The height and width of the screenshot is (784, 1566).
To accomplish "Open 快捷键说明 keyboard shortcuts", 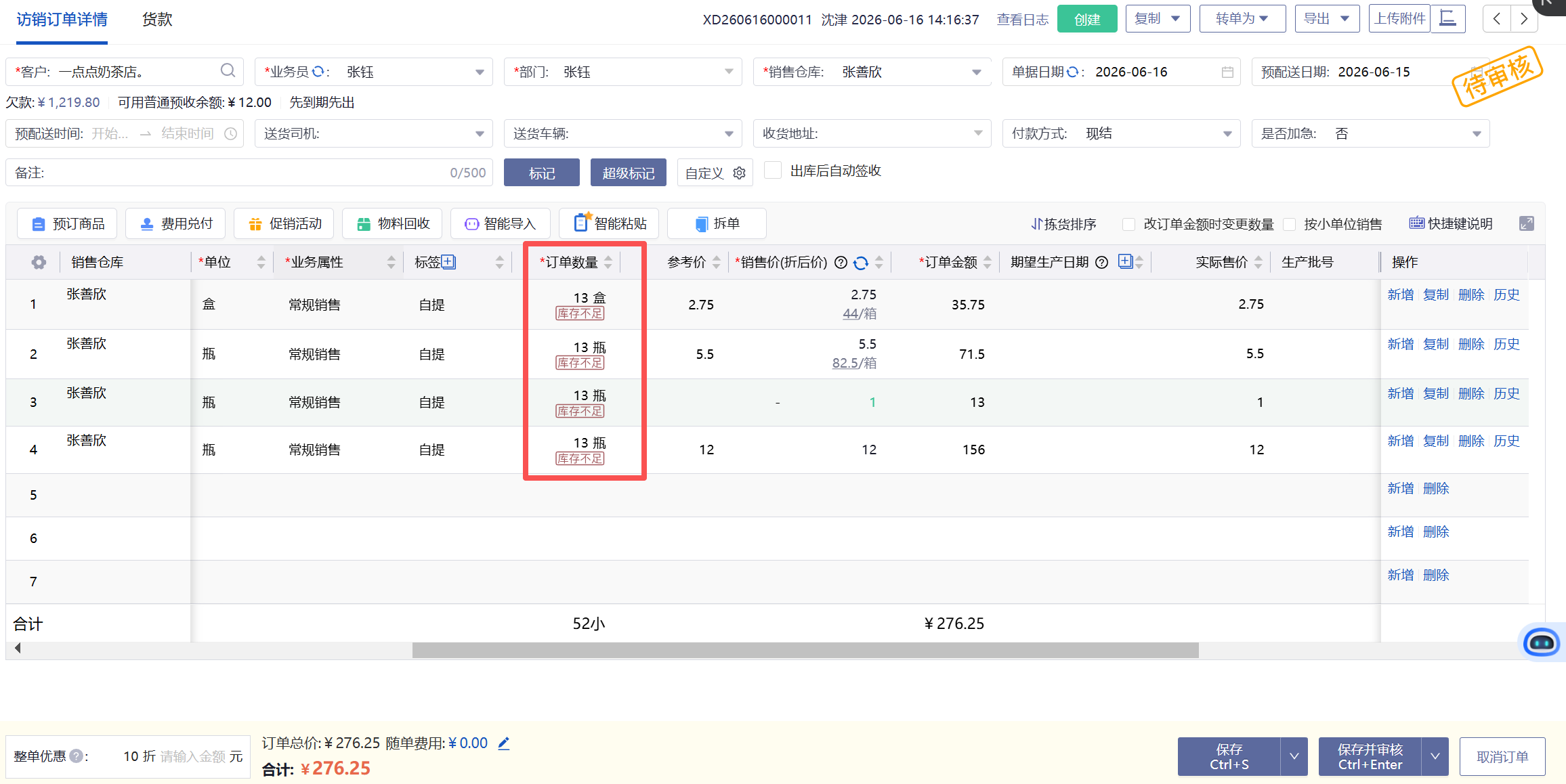I will click(x=1451, y=223).
